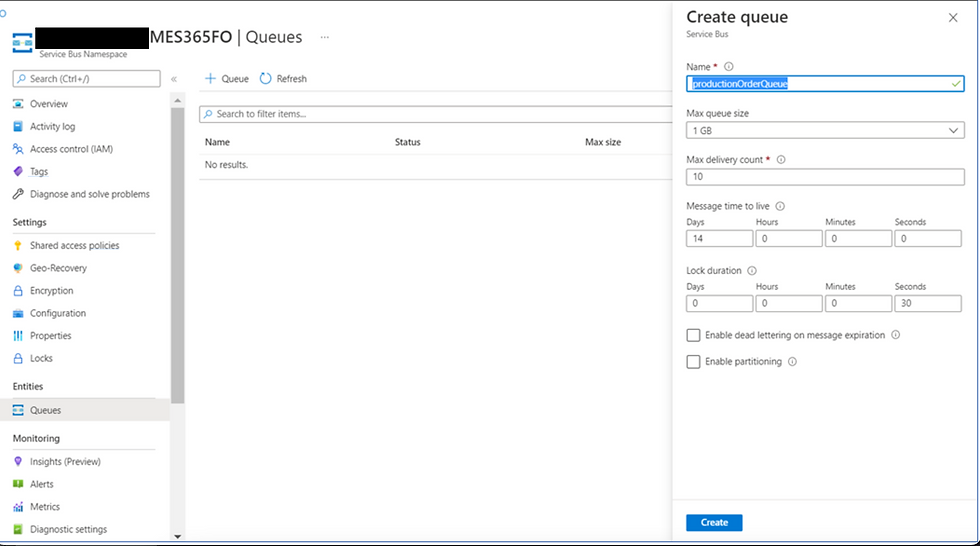Click the Lock duration Hours field
The image size is (980, 546).
click(789, 303)
